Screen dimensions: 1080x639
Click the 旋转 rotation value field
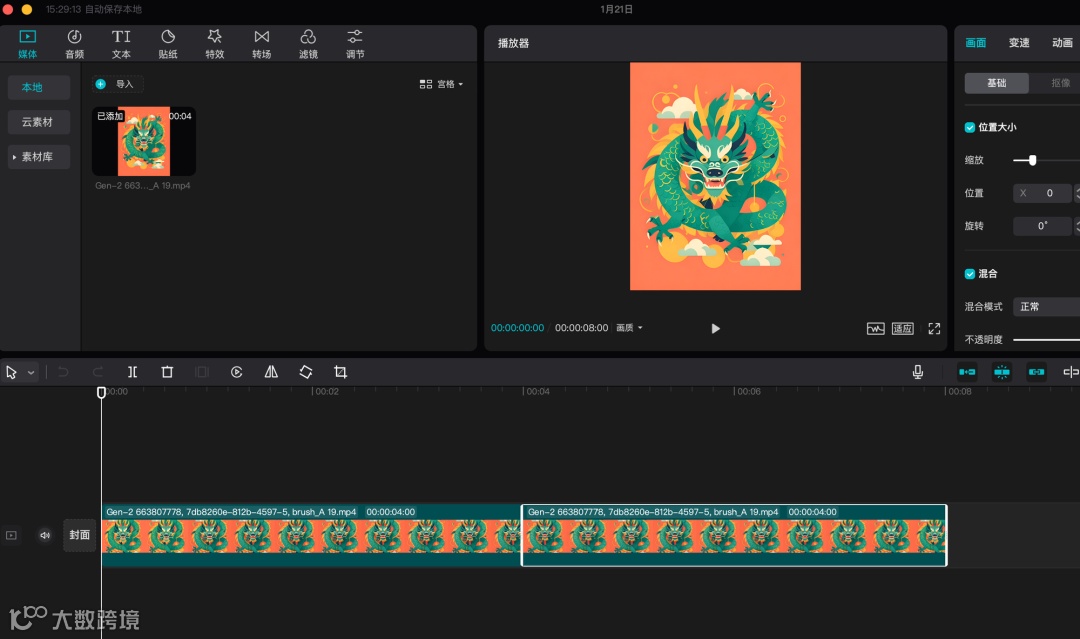coord(1042,226)
